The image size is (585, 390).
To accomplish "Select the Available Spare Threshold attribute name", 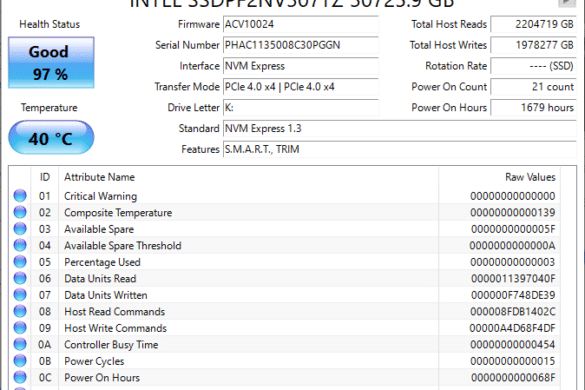I will tap(123, 246).
